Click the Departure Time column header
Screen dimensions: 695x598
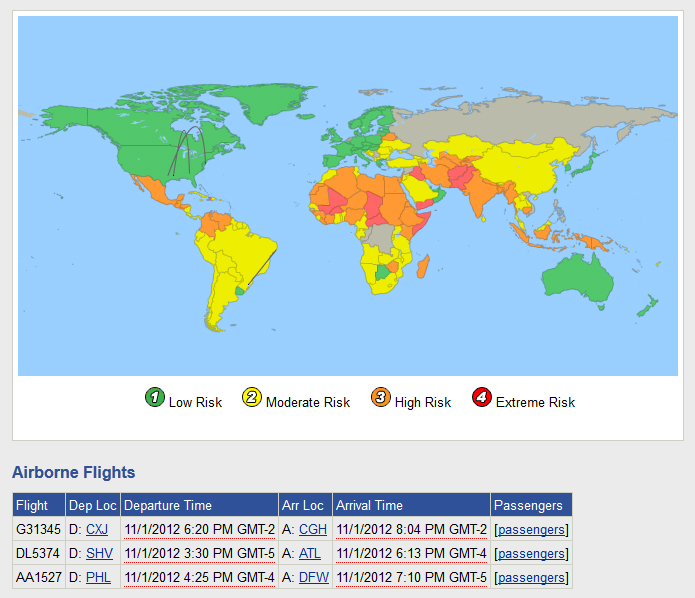pyautogui.click(x=168, y=505)
